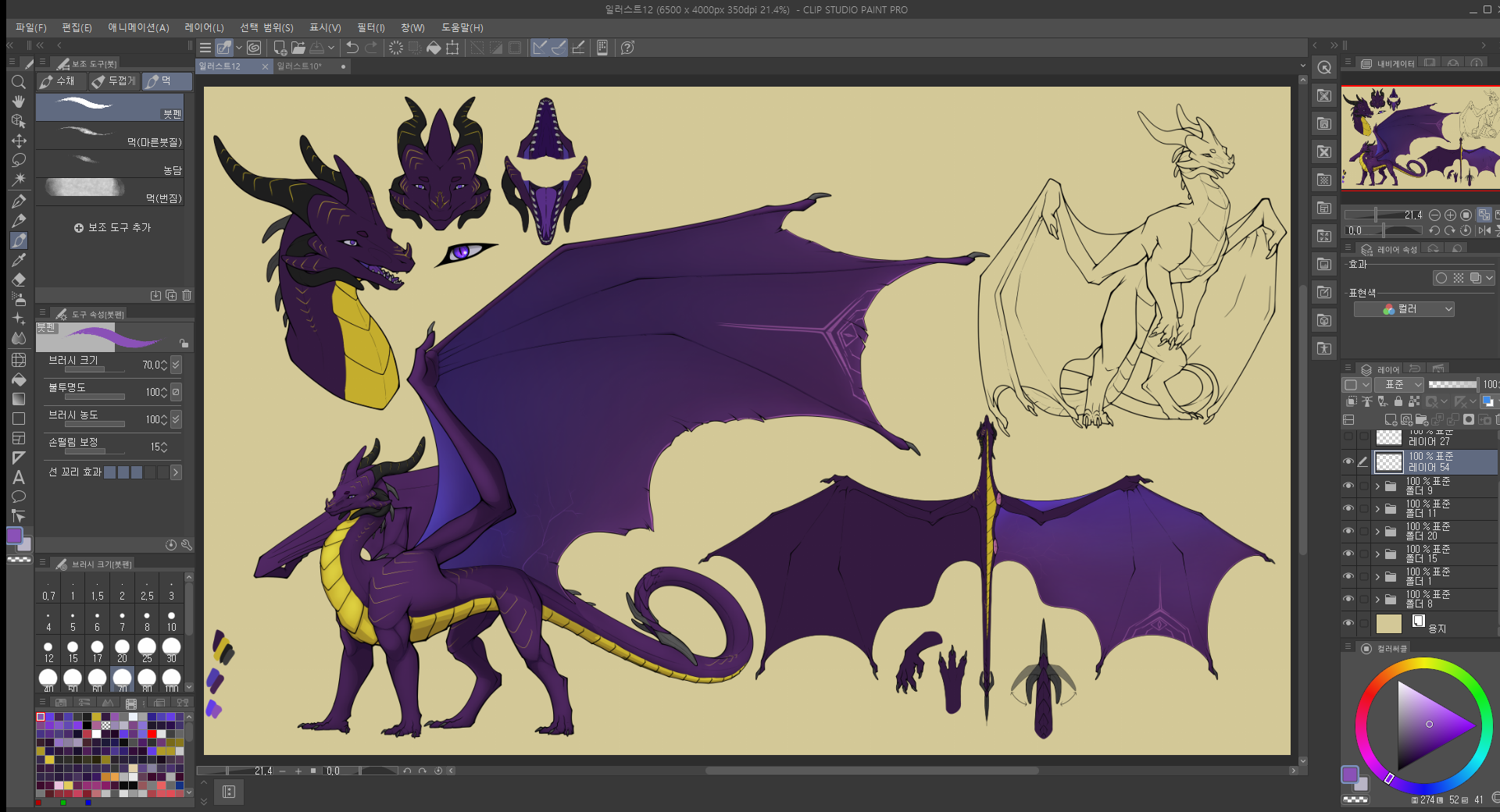Click the New canvas icon
The width and height of the screenshot is (1500, 812).
(x=280, y=48)
